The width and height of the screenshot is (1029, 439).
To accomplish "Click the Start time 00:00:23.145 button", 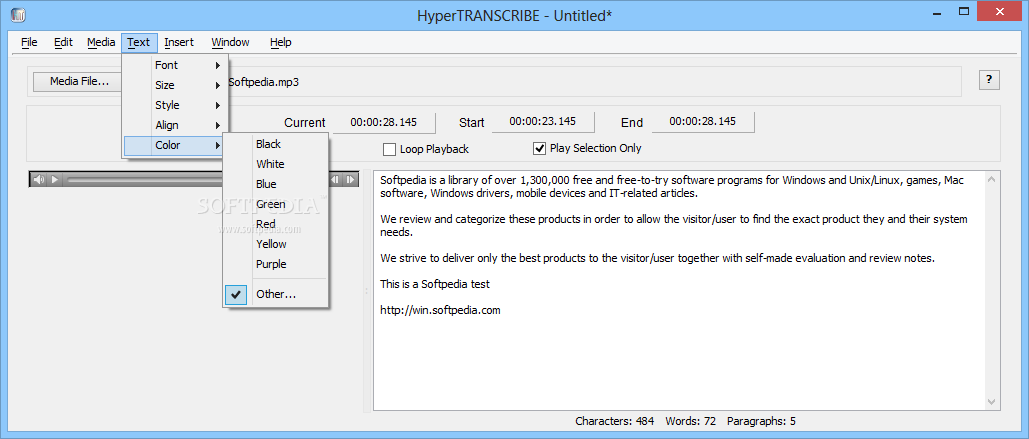I will pyautogui.click(x=543, y=122).
